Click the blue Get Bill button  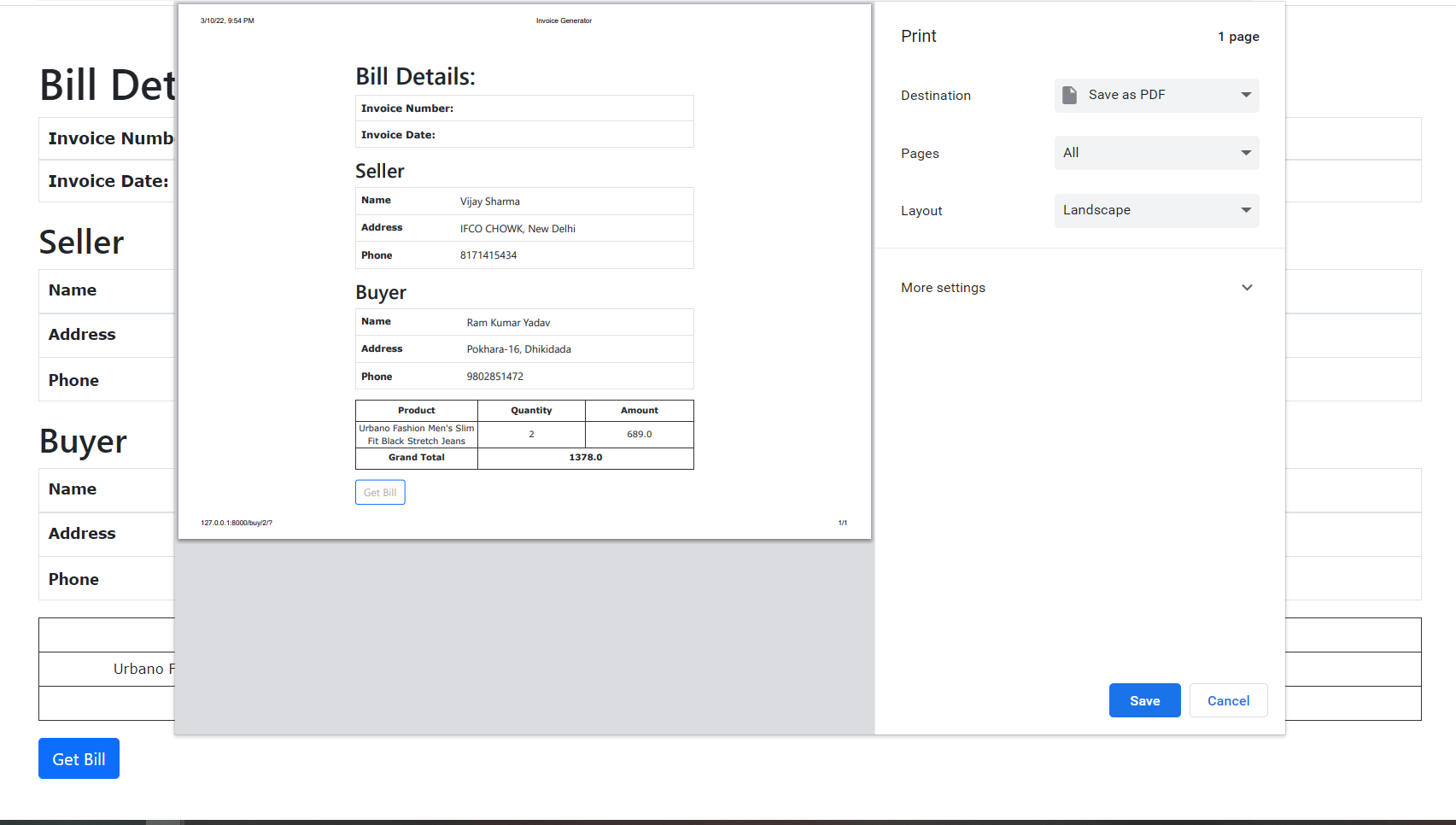click(x=79, y=758)
